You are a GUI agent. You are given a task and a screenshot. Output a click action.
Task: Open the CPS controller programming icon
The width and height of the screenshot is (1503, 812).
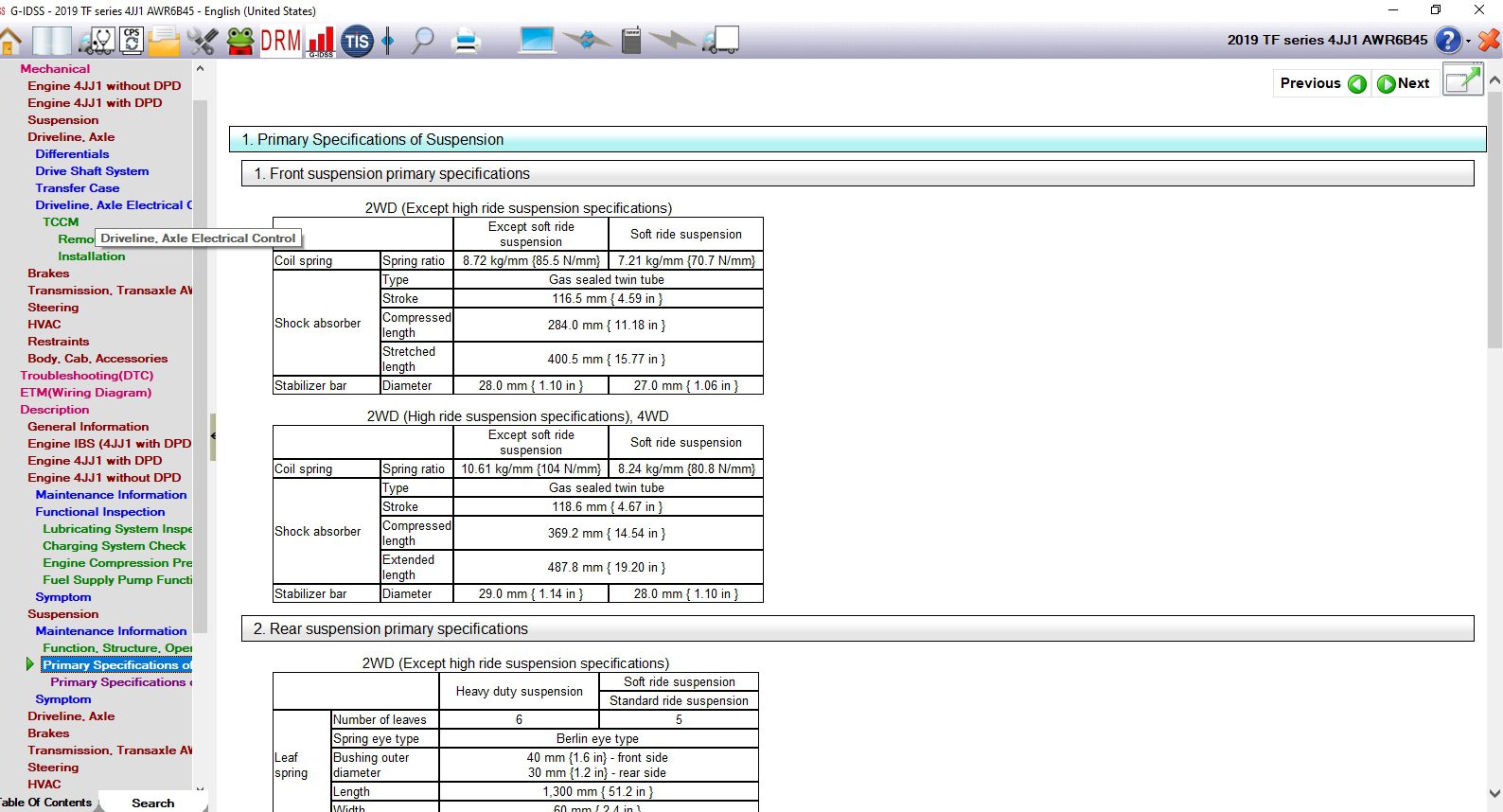[132, 40]
